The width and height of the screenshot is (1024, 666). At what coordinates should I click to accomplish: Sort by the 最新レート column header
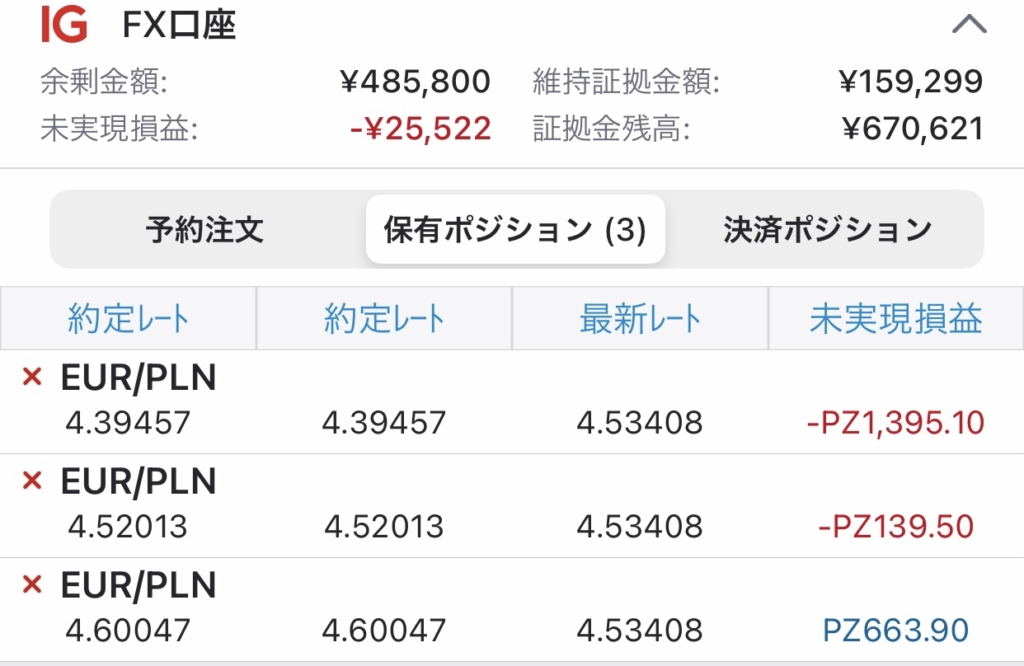coord(640,318)
